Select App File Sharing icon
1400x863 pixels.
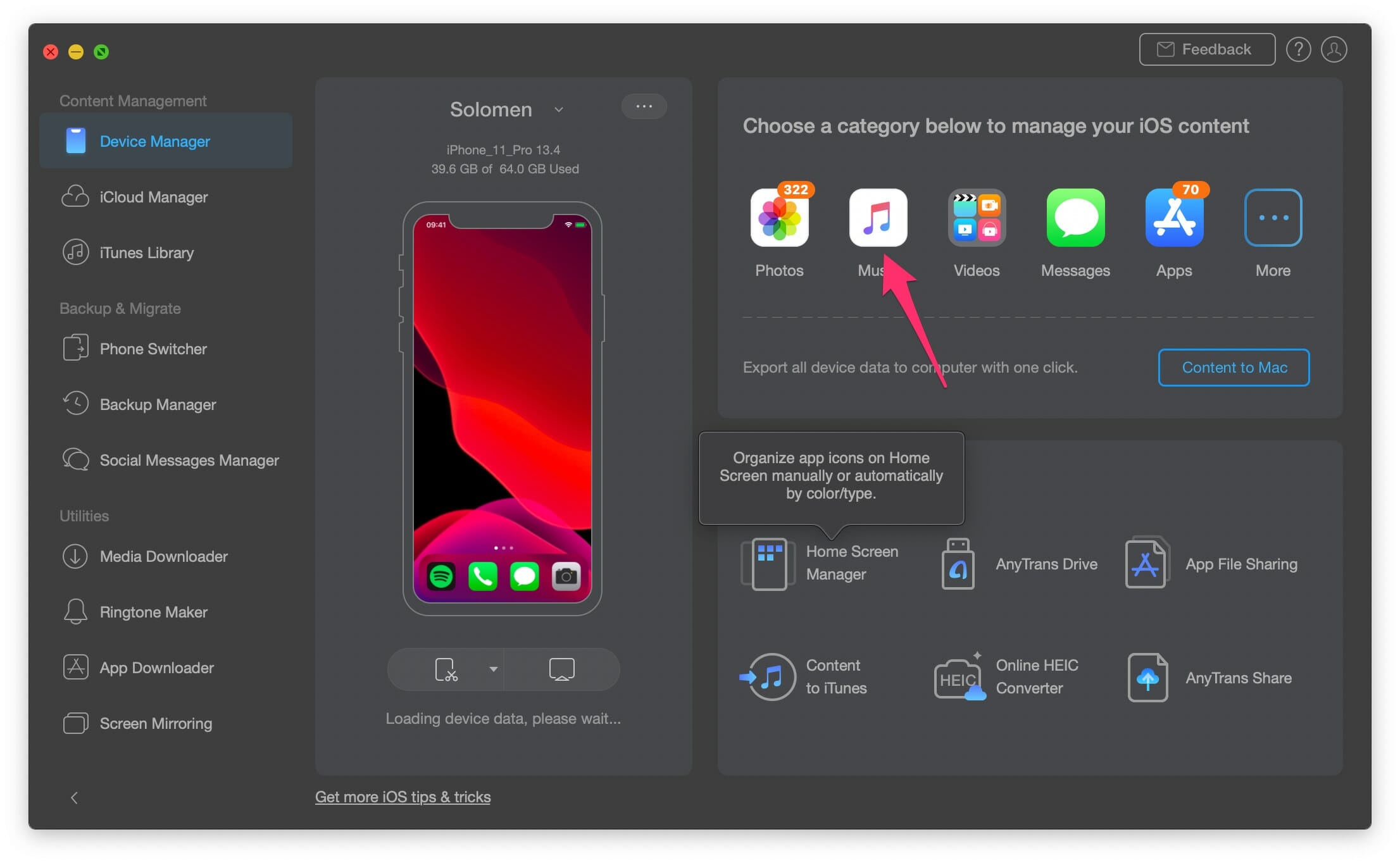coord(1145,563)
